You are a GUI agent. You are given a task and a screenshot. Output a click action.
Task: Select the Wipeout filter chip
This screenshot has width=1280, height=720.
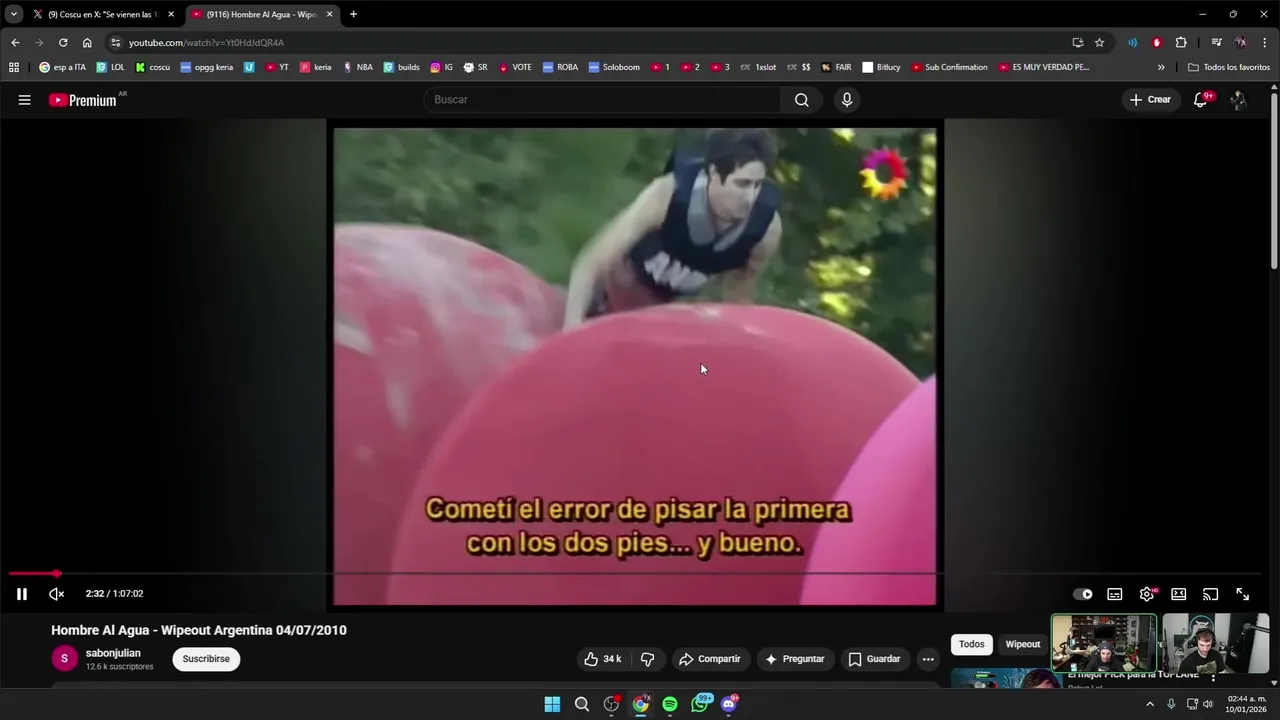[1022, 644]
